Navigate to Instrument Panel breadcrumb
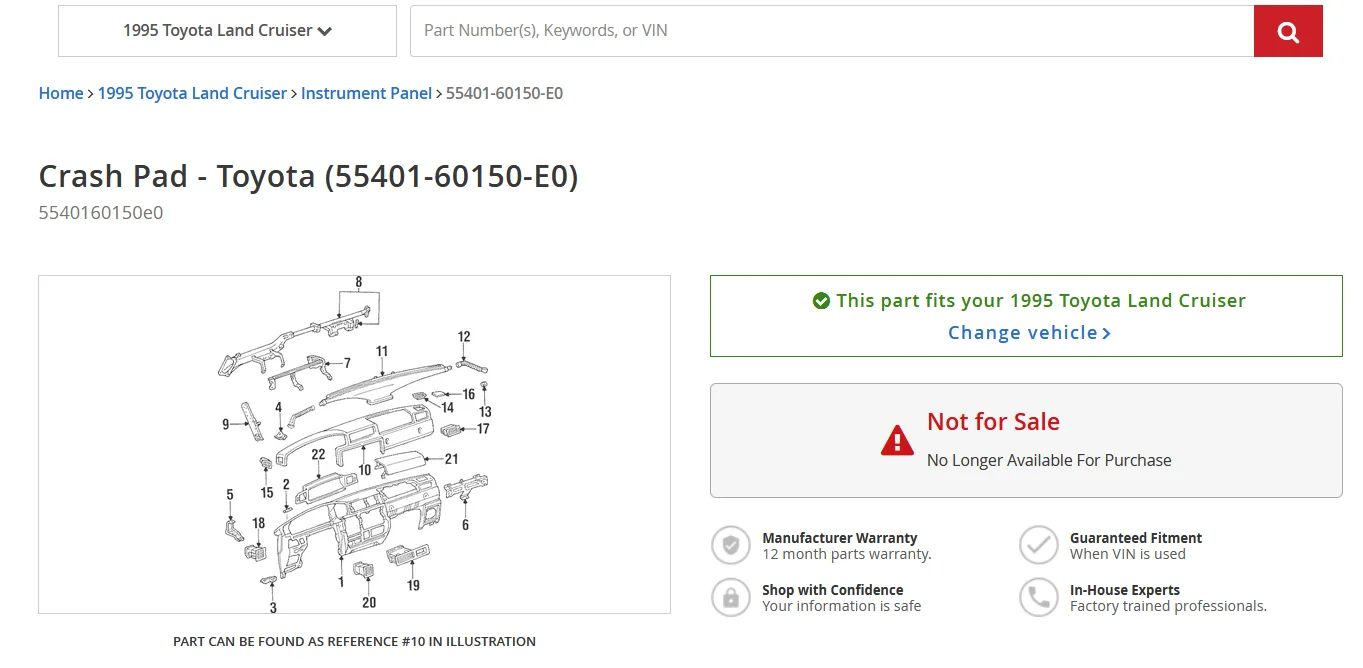The height and width of the screenshot is (668, 1363). [366, 93]
